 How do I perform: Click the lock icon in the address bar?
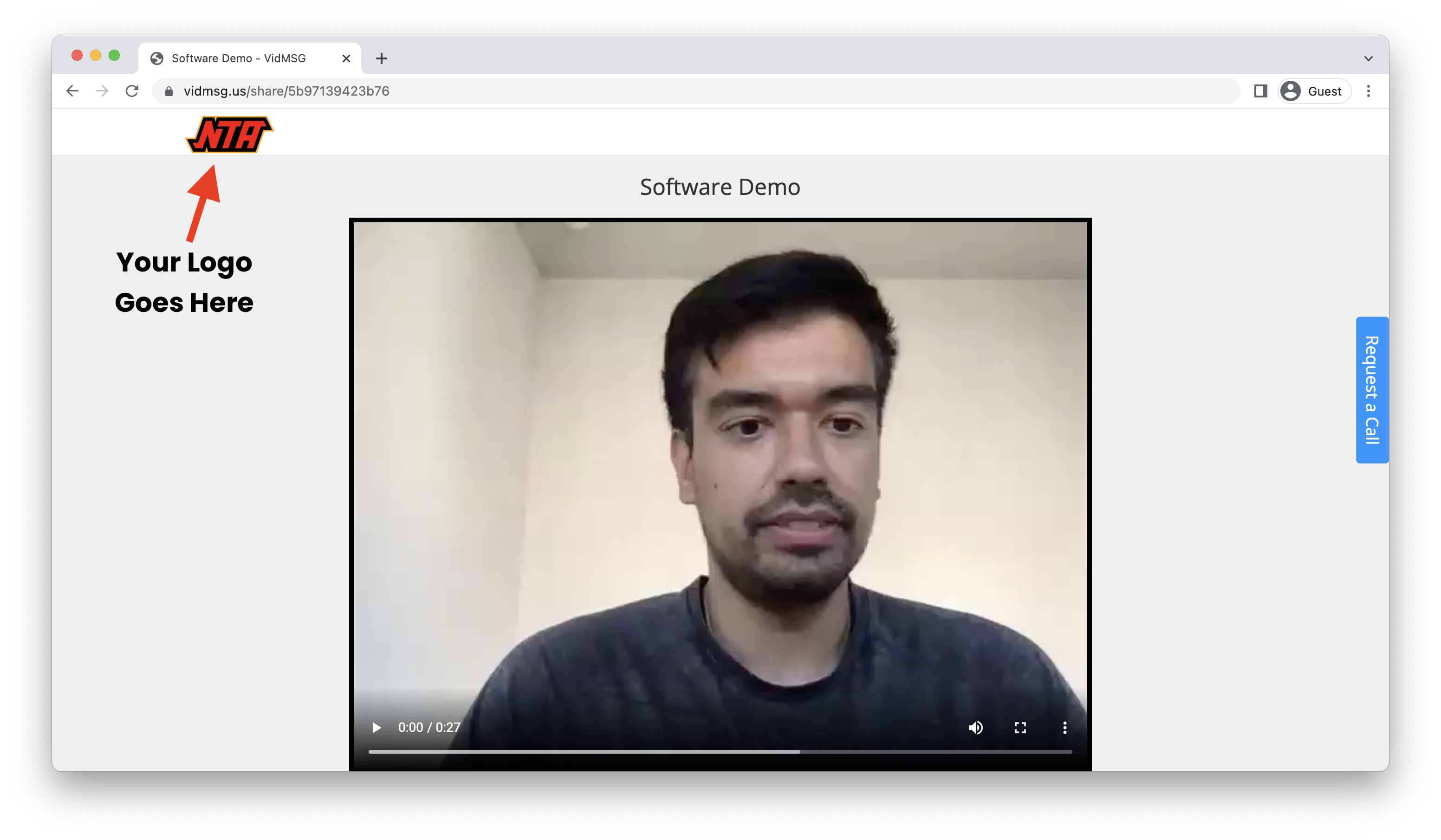pos(169,91)
